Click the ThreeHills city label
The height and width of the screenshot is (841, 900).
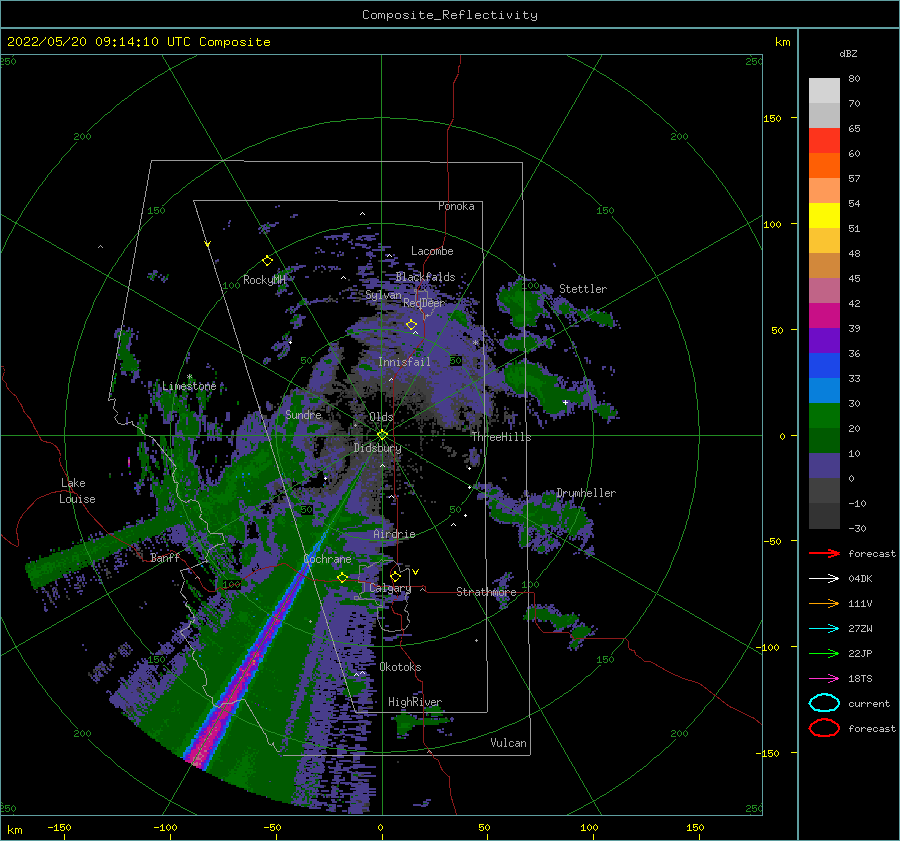click(501, 437)
